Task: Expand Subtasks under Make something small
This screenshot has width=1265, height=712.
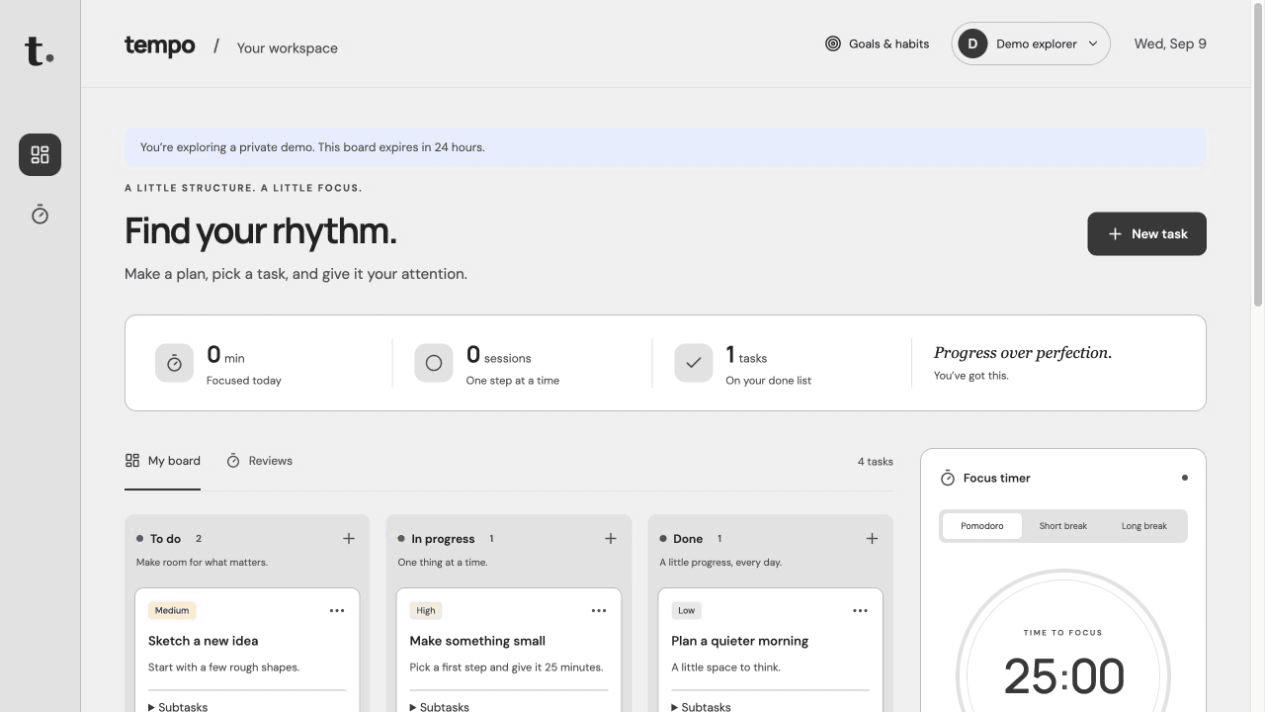Action: click(439, 706)
